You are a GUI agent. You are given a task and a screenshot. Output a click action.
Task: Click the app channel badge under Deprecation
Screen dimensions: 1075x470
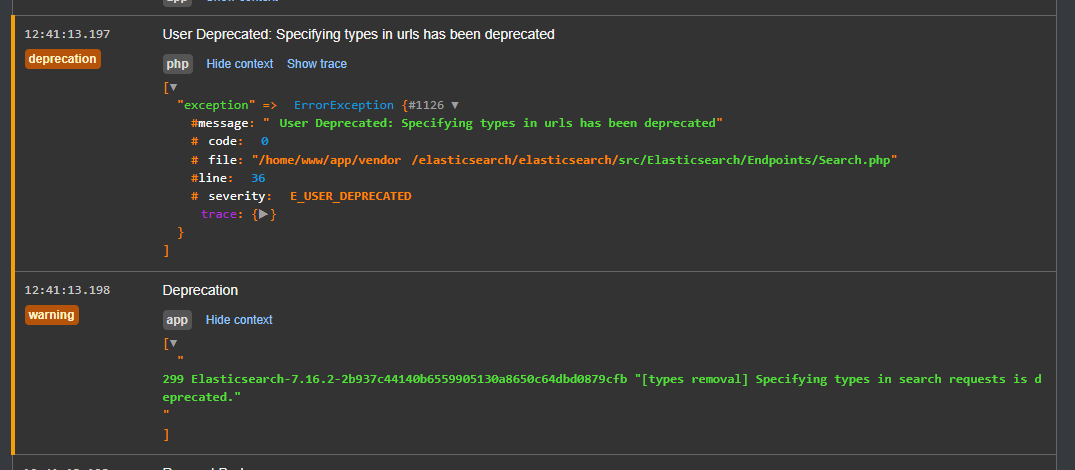click(x=178, y=320)
